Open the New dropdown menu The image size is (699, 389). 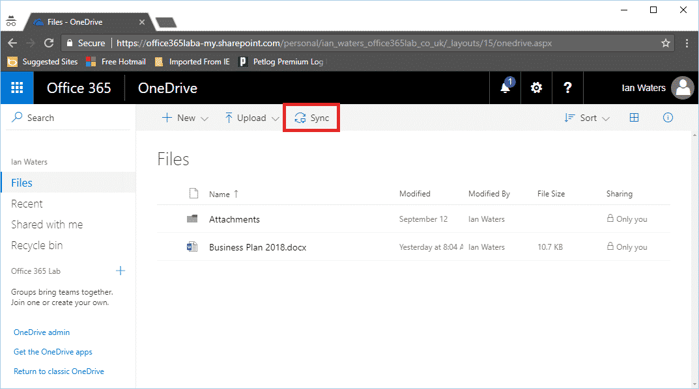[185, 118]
